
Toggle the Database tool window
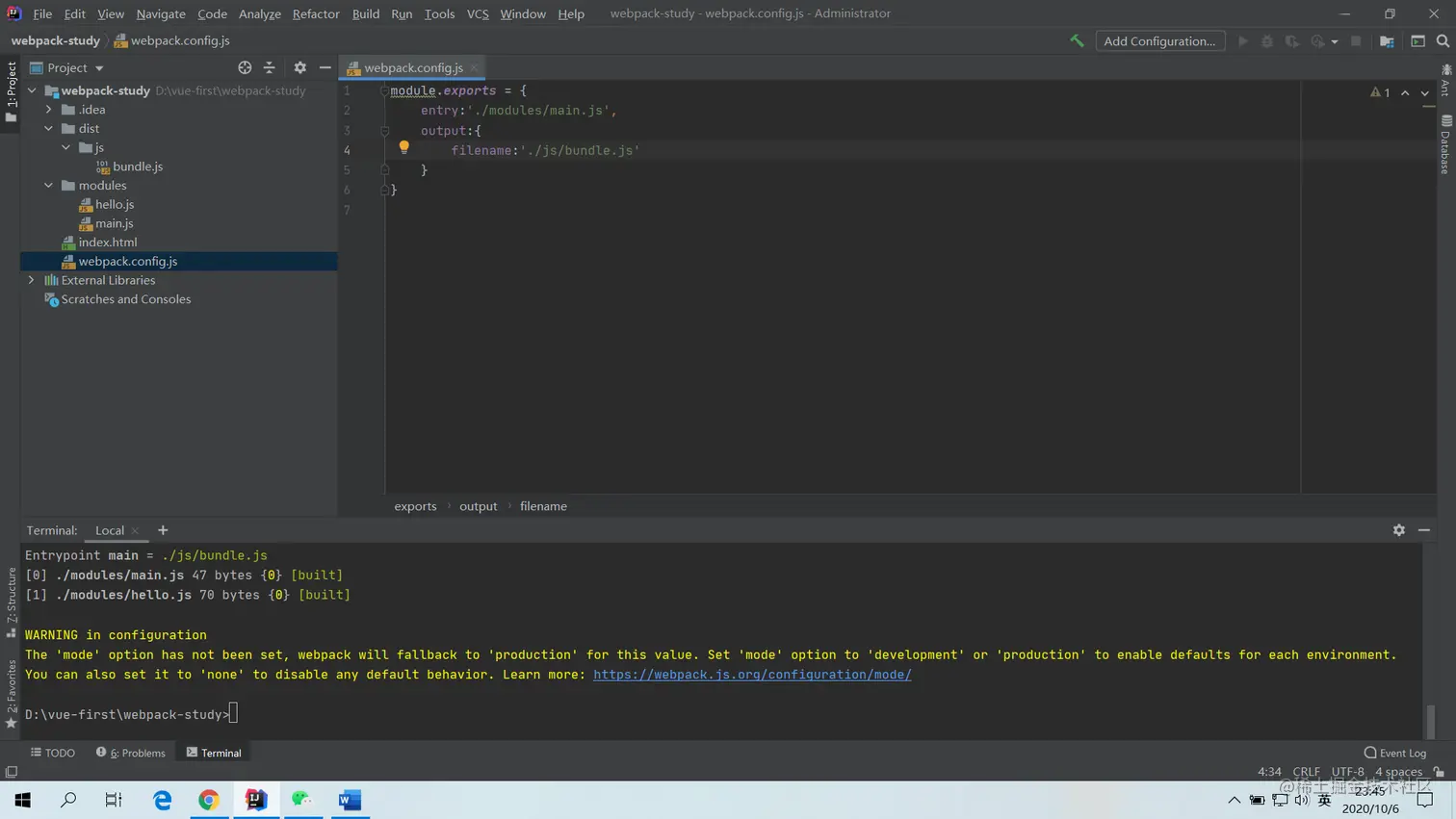pos(1445,145)
